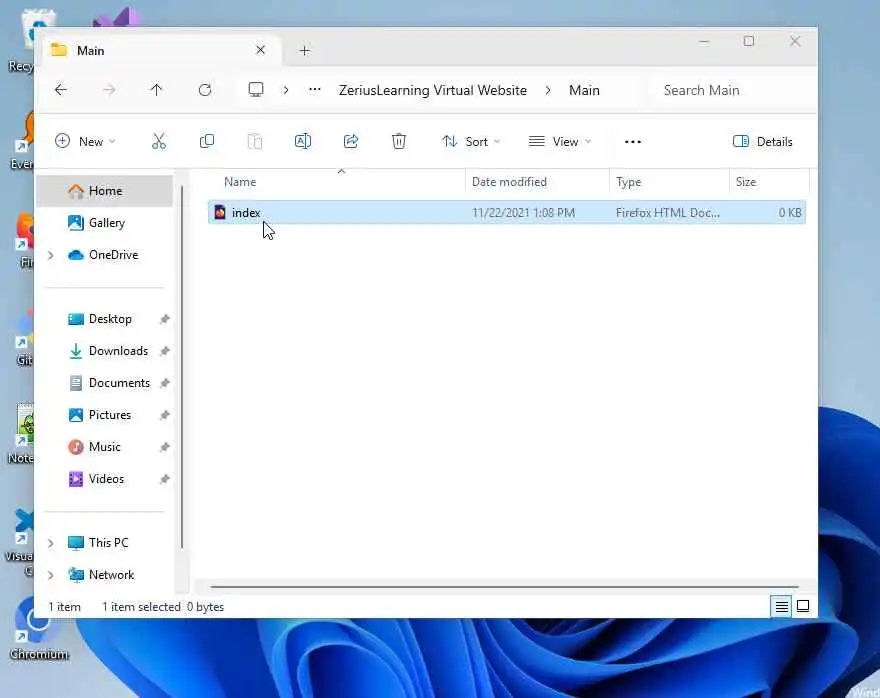Go forward with the right arrow button

pos(109,90)
